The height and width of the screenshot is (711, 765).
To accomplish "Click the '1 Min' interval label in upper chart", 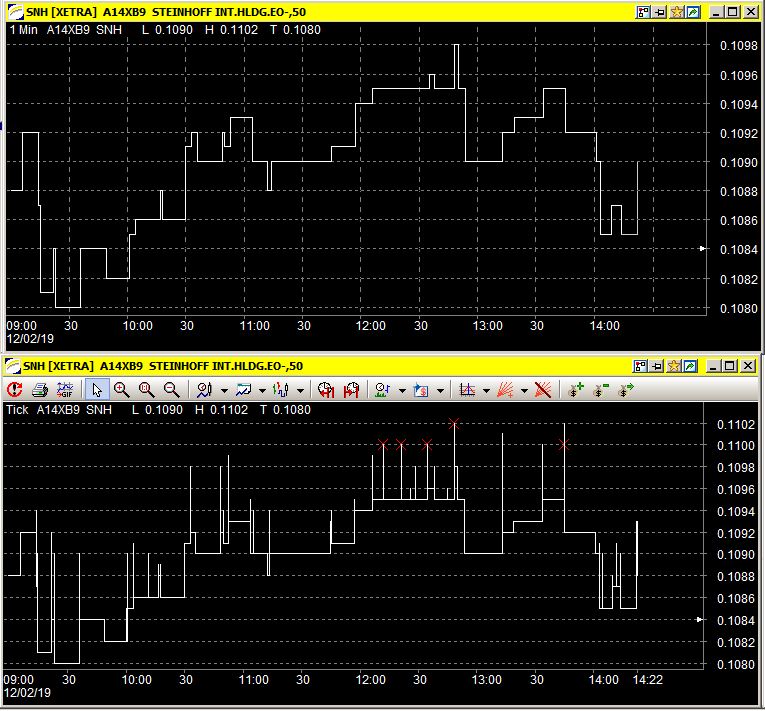I will coord(23,30).
